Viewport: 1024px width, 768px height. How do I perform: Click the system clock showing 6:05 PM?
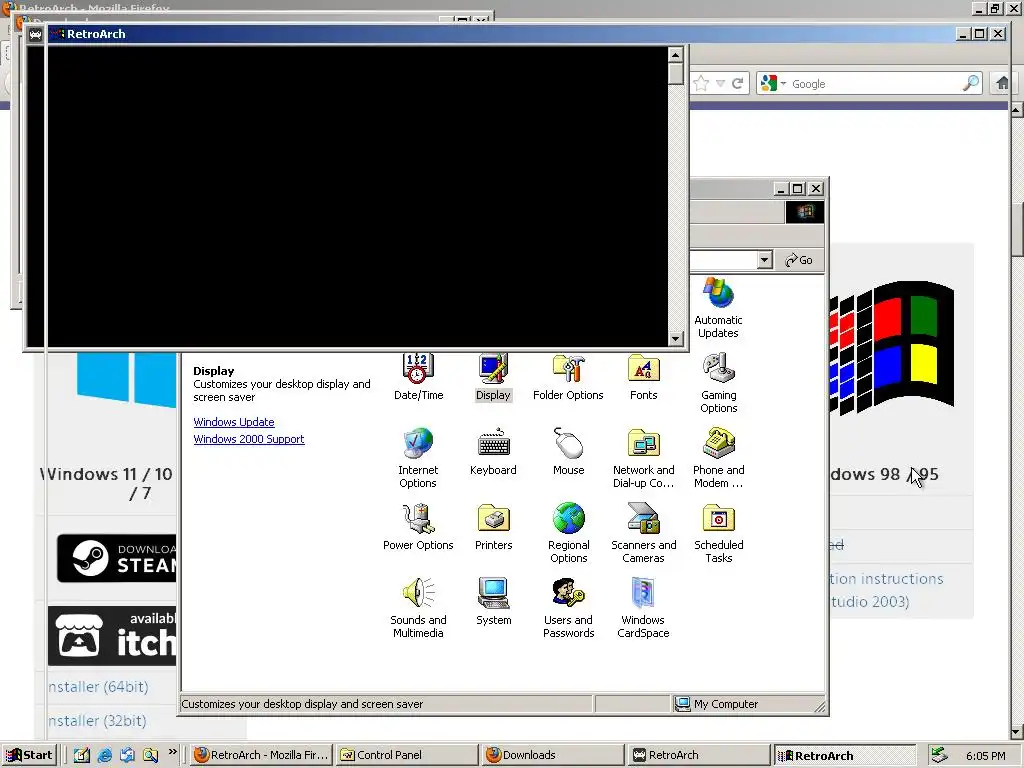(985, 756)
